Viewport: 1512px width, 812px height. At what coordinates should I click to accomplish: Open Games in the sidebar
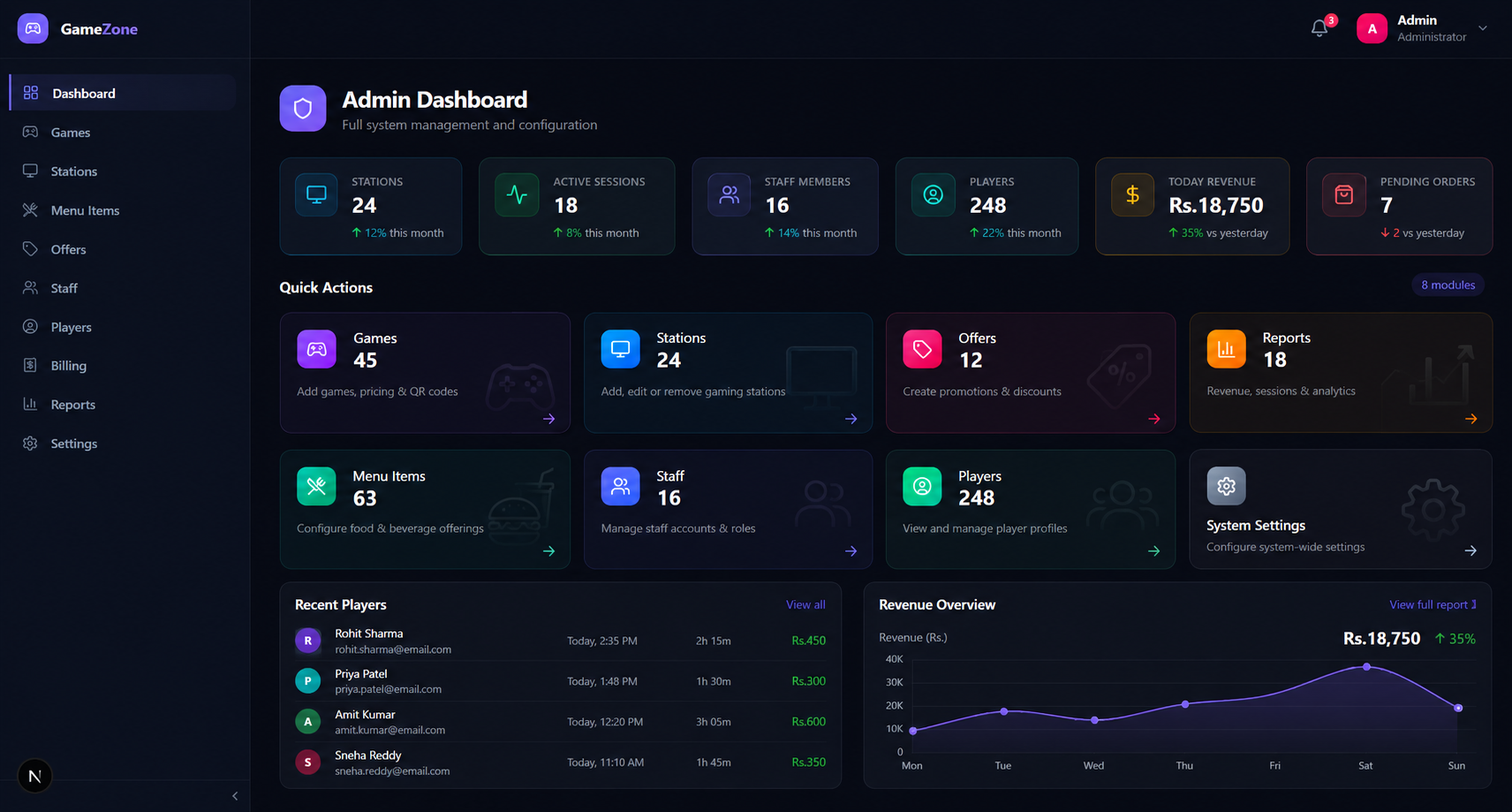click(123, 132)
